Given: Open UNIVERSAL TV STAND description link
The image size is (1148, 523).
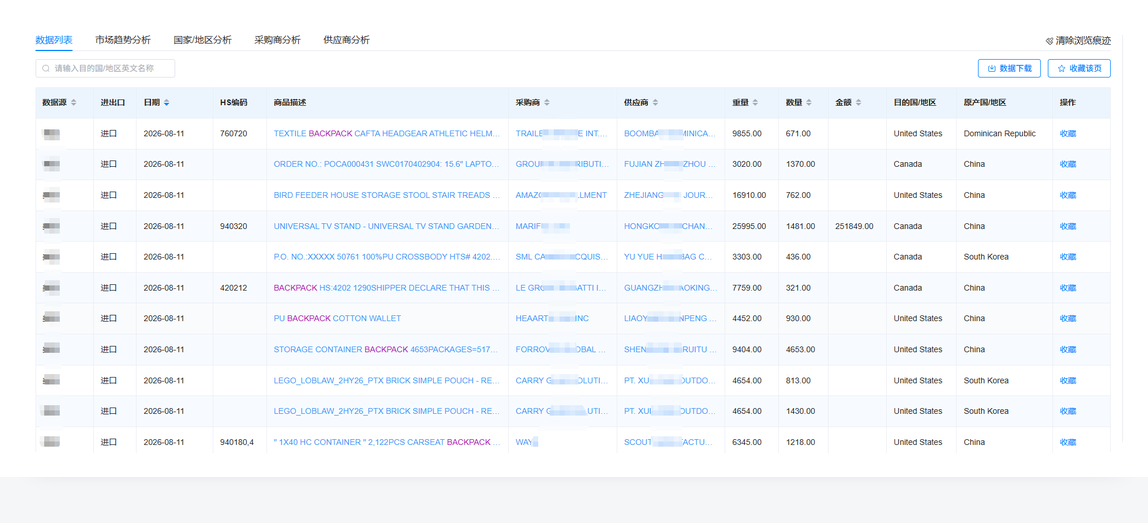Looking at the screenshot, I should click(x=387, y=226).
